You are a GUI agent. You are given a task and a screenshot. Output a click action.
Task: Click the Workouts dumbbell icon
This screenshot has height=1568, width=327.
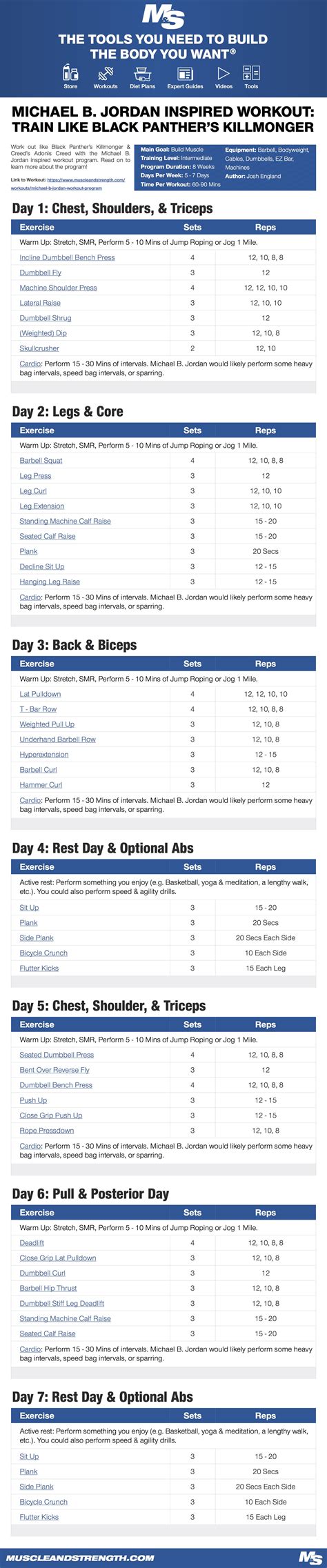106,72
